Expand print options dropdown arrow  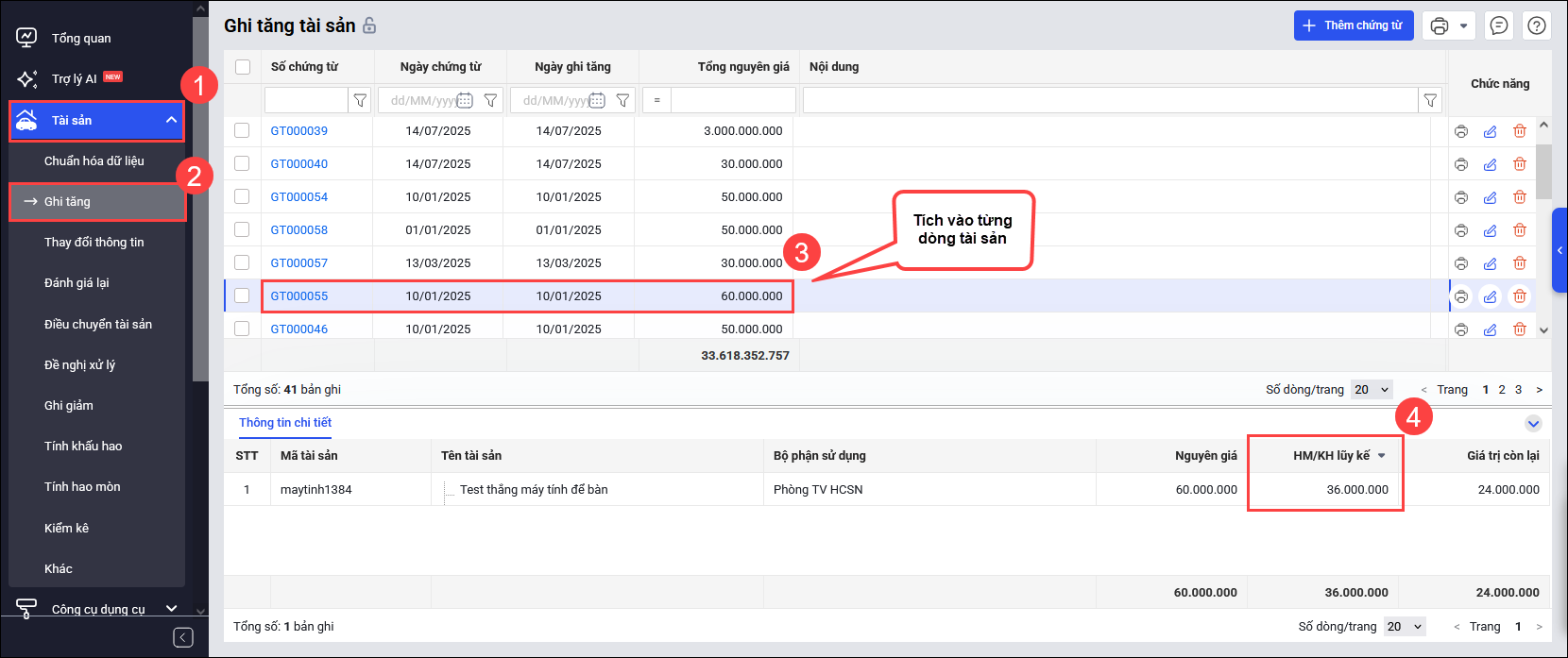coord(1463,26)
